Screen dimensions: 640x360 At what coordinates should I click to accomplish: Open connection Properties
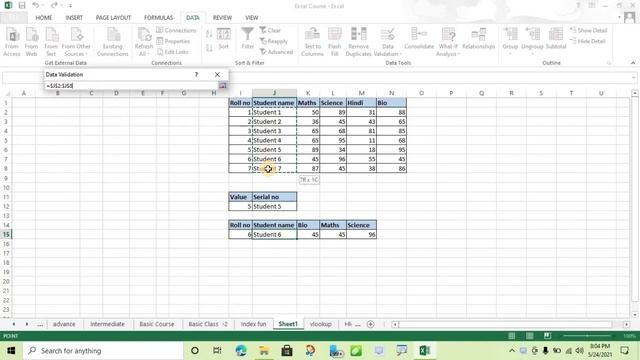coord(173,41)
